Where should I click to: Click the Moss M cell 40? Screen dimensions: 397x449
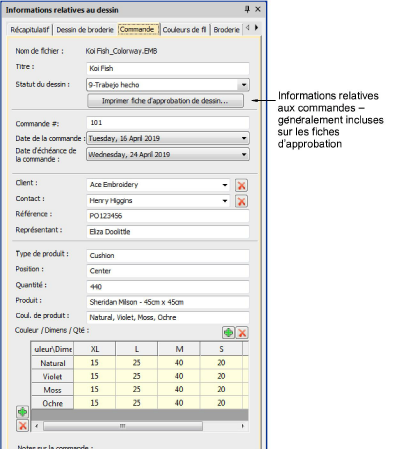[x=179, y=389]
